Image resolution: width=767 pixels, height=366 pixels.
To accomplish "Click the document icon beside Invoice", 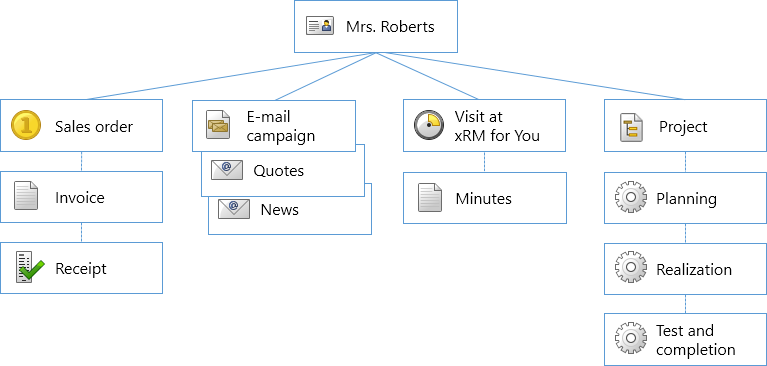I will click(x=26, y=196).
